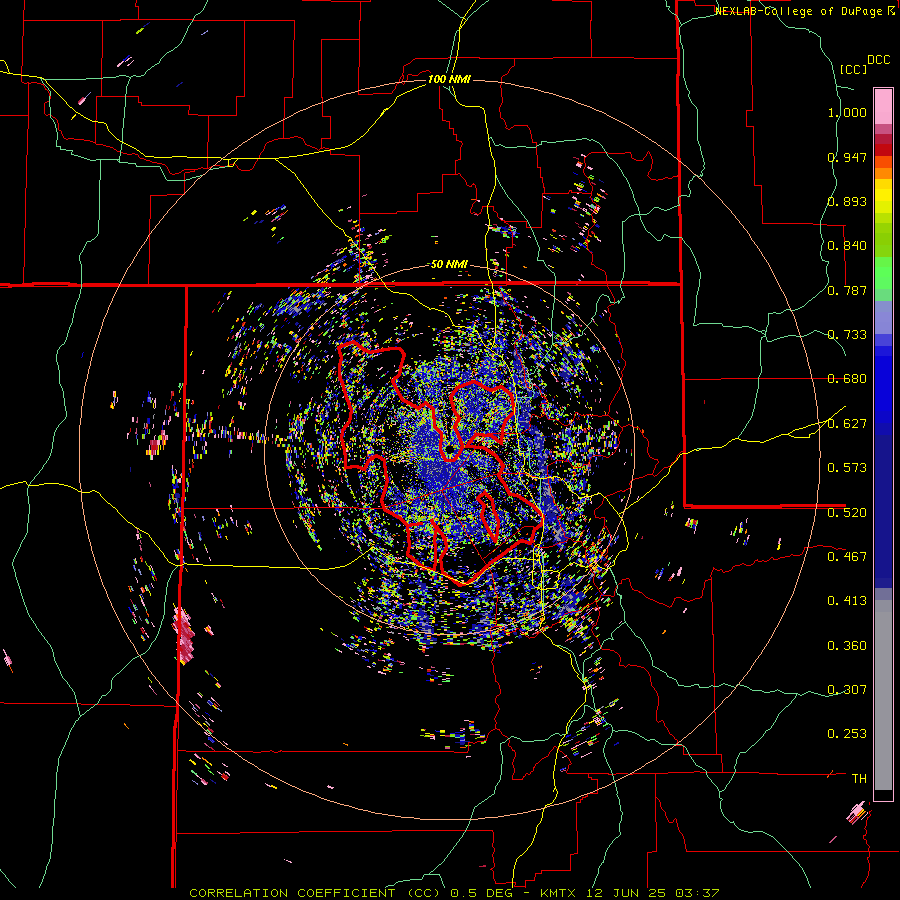This screenshot has height=900, width=900.
Task: Click the 0.413 scale value
Action: (847, 601)
